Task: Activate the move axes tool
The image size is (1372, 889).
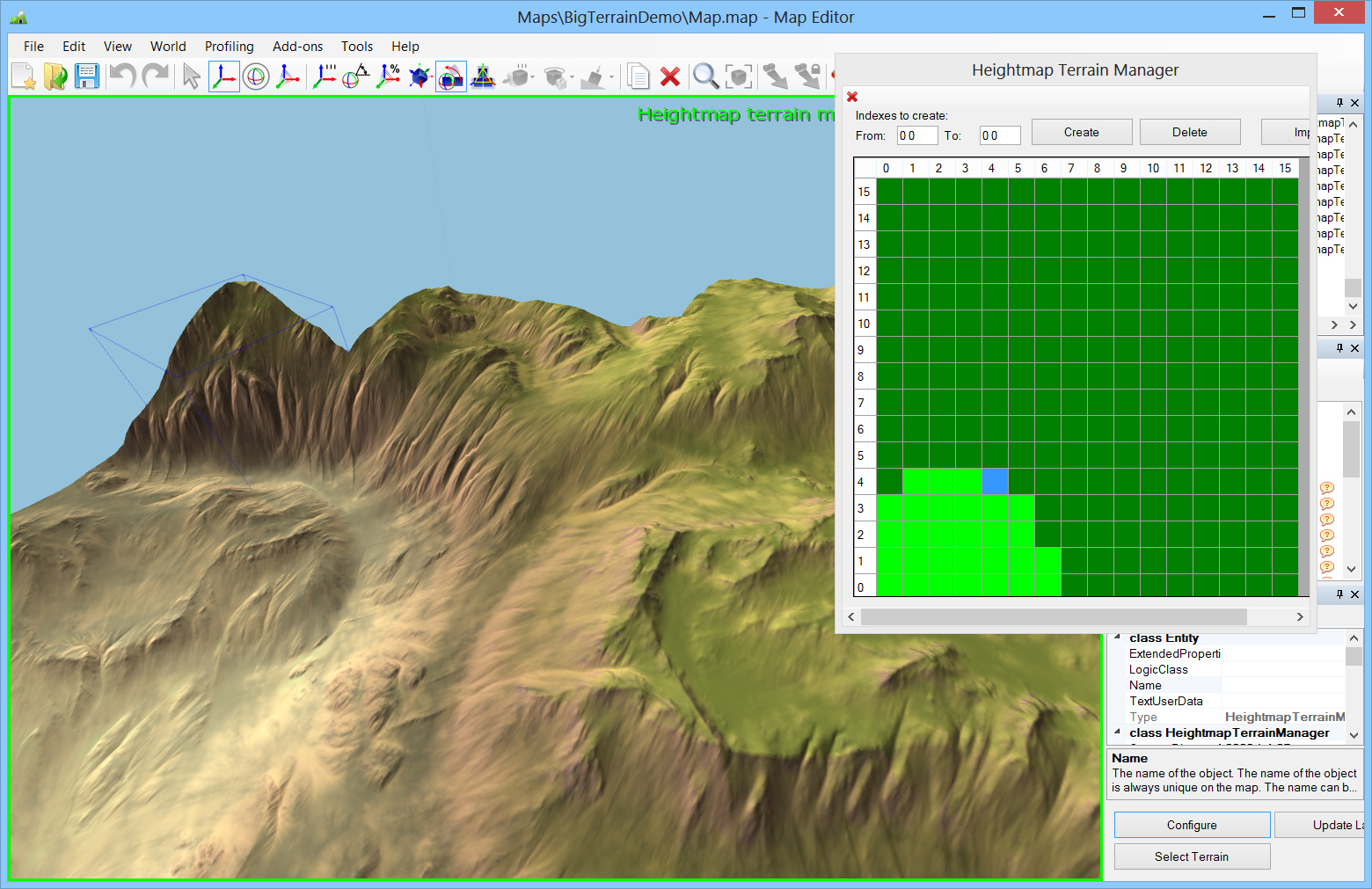Action: tap(224, 77)
